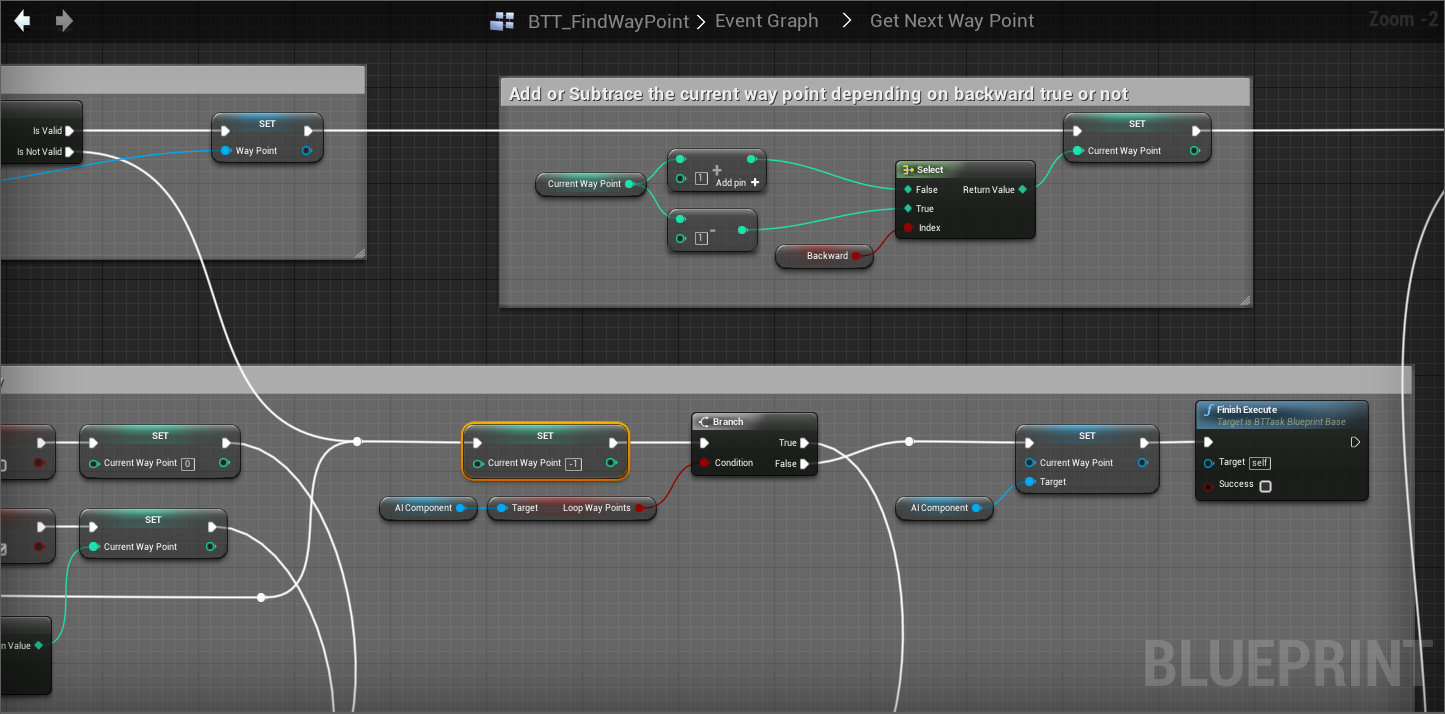Toggle the Success checkbox on Finish Execute
Viewport: 1445px width, 714px height.
(1265, 486)
